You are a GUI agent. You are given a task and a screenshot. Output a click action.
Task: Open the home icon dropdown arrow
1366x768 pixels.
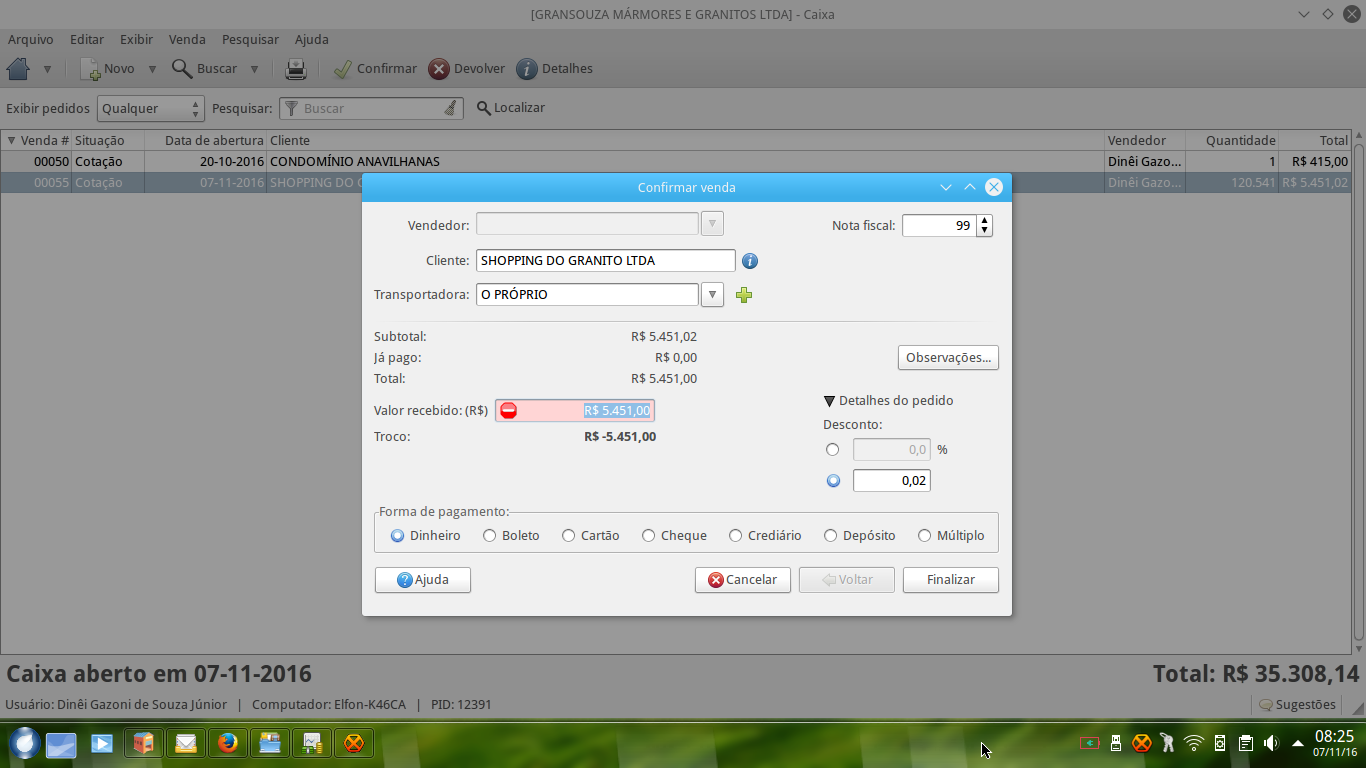pyautogui.click(x=47, y=69)
